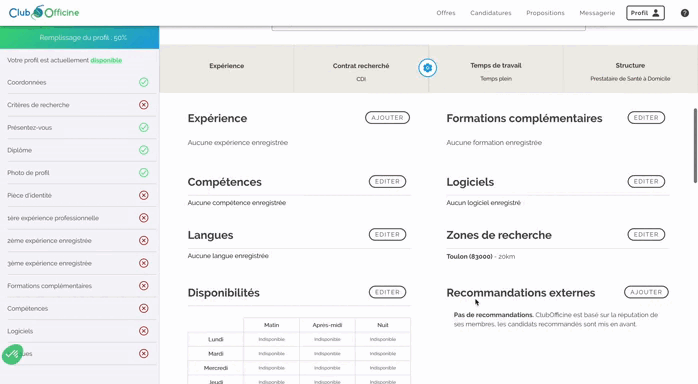Click the profile completion 50% progress bar
Viewport: 698px width, 384px height.
(x=79, y=37)
